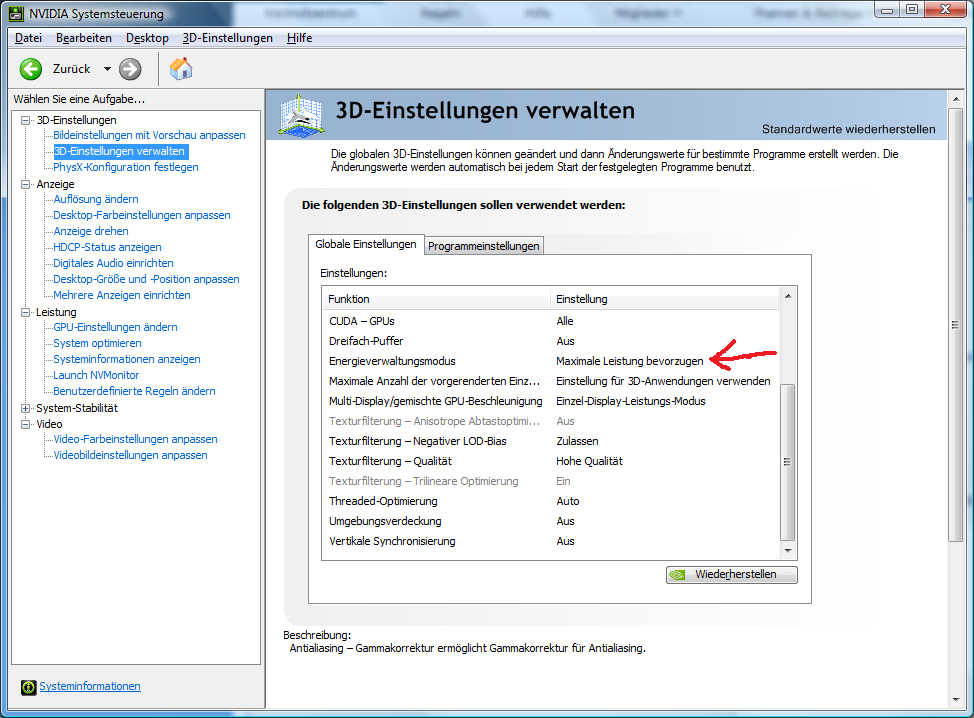The height and width of the screenshot is (718, 974).
Task: Click Standardwerte wiederherstellen
Action: (849, 129)
